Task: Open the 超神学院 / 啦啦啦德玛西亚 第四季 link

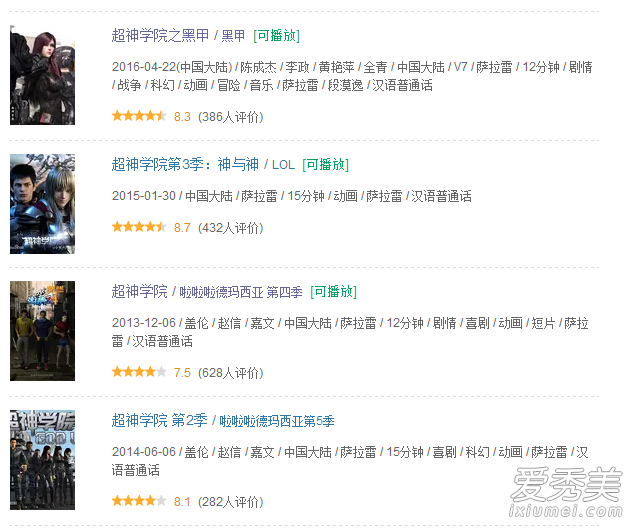Action: click(x=207, y=292)
